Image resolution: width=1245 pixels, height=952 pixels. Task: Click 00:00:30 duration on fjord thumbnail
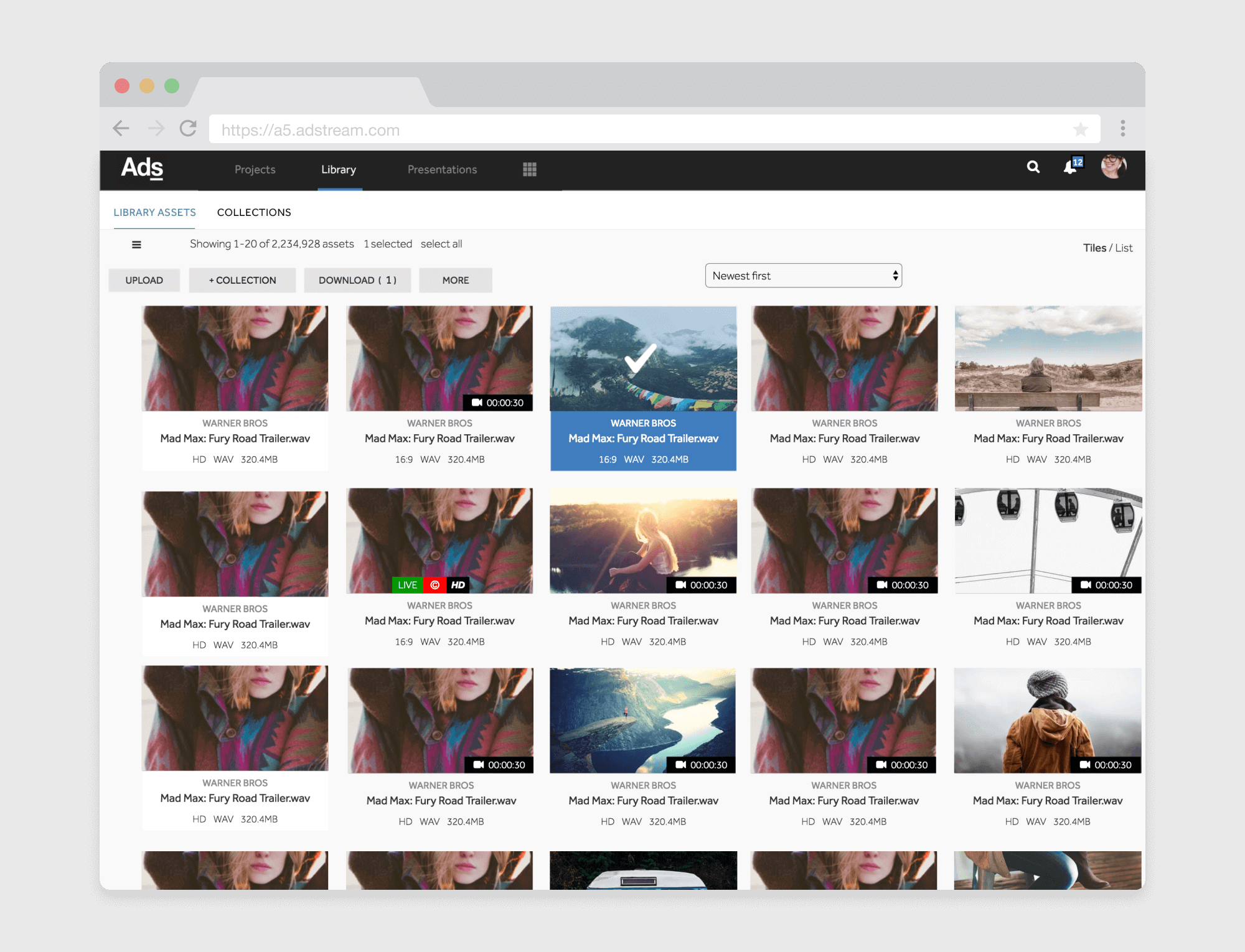tap(701, 765)
